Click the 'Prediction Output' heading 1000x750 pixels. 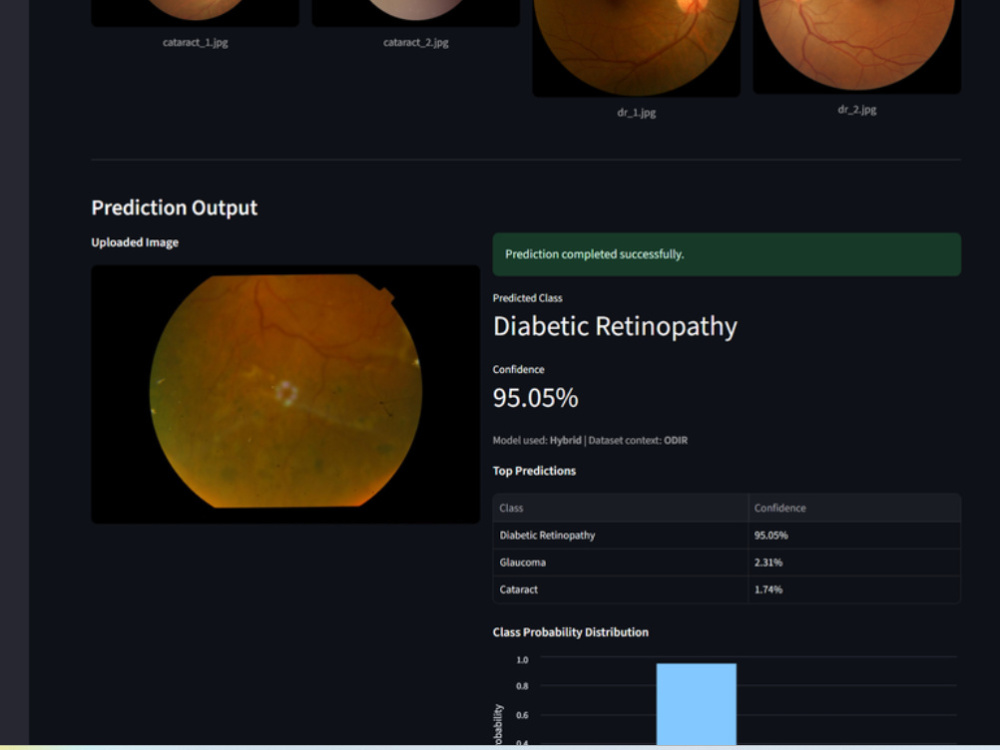coord(174,208)
